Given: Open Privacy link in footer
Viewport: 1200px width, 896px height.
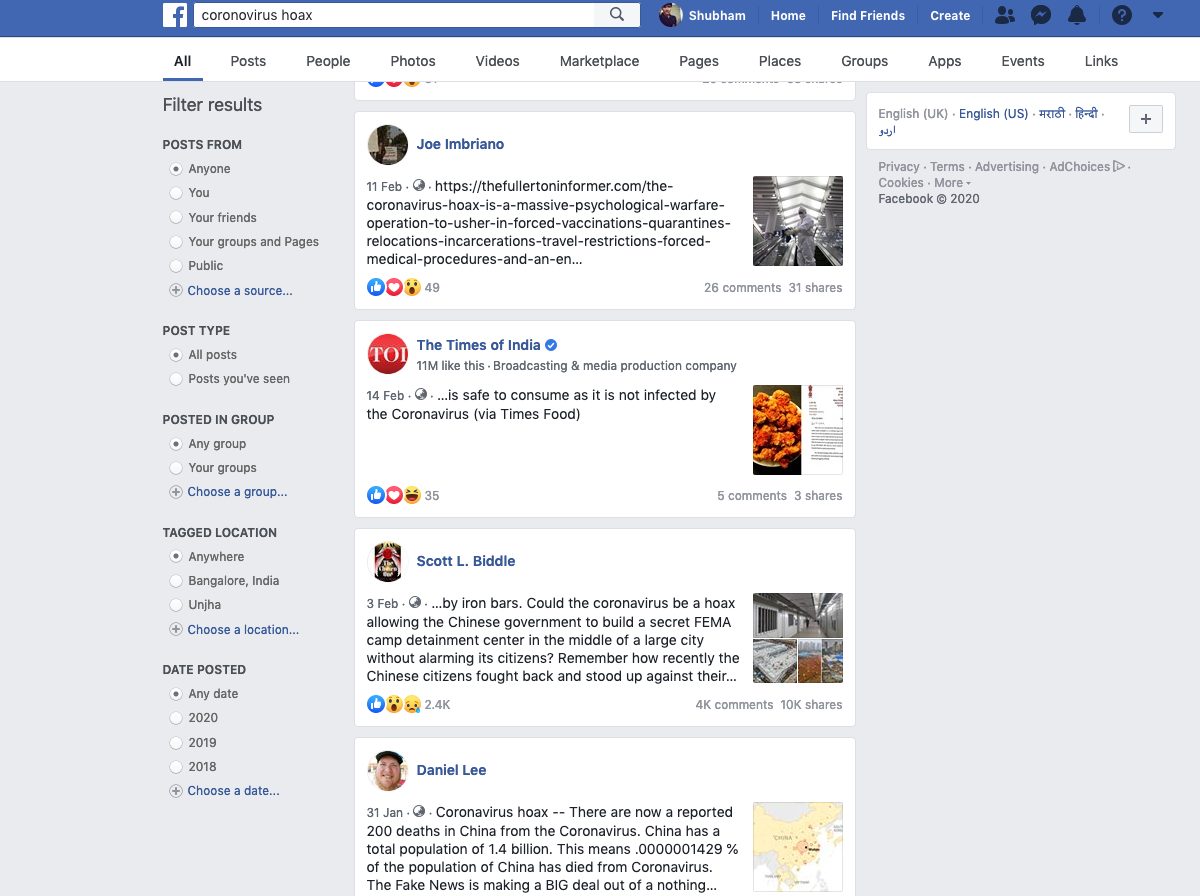Looking at the screenshot, I should (x=898, y=167).
